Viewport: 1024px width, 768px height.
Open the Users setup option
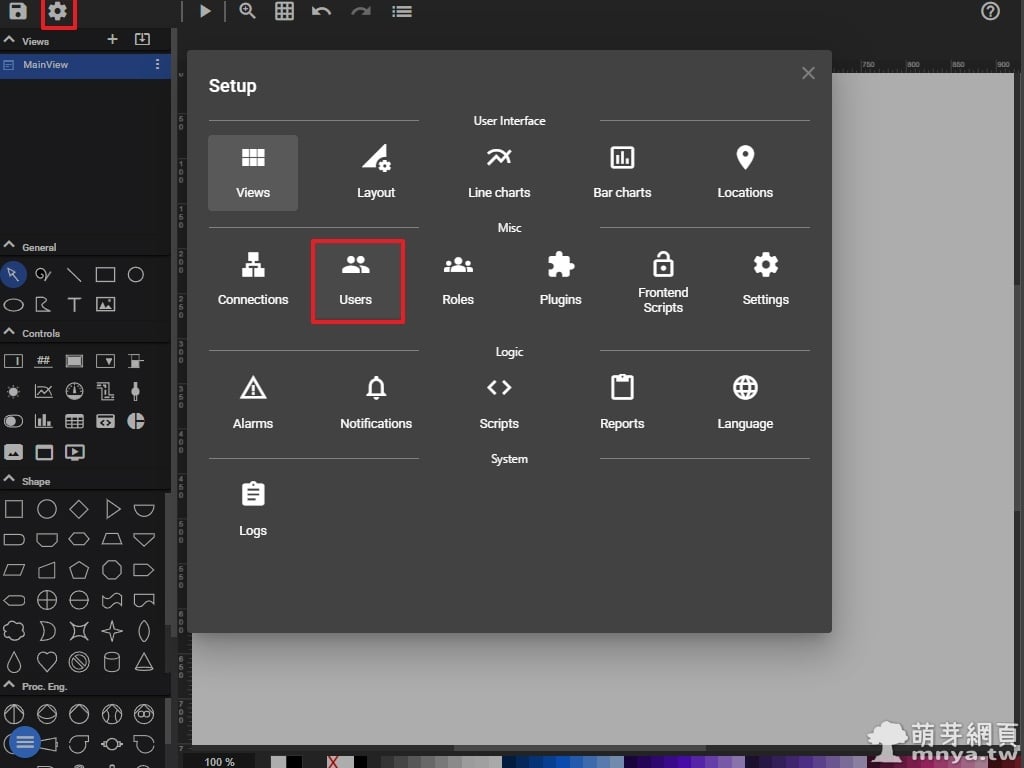click(356, 280)
